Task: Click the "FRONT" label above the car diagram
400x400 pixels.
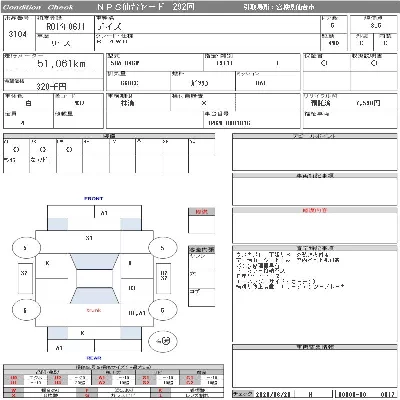Action: pyautogui.click(x=94, y=199)
